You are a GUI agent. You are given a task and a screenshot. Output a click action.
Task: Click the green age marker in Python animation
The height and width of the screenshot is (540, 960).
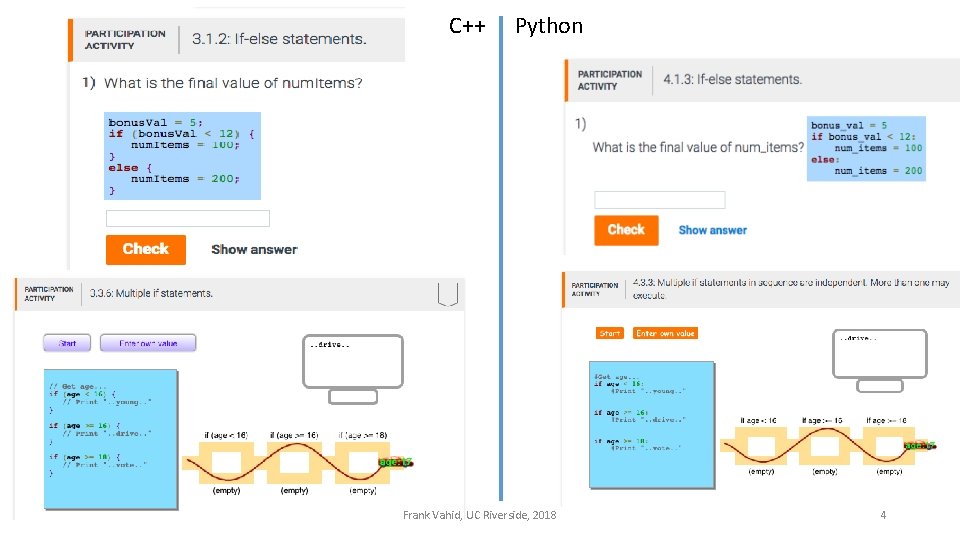tap(920, 446)
